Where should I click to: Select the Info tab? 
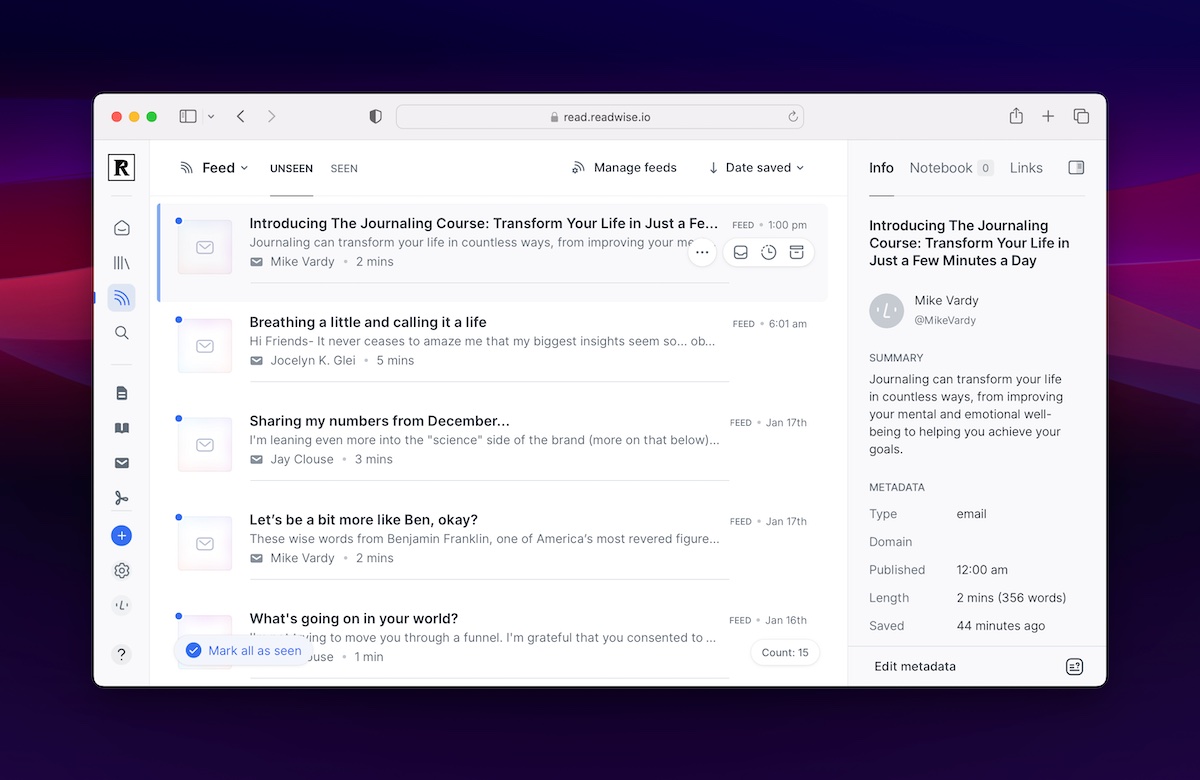[x=881, y=168]
